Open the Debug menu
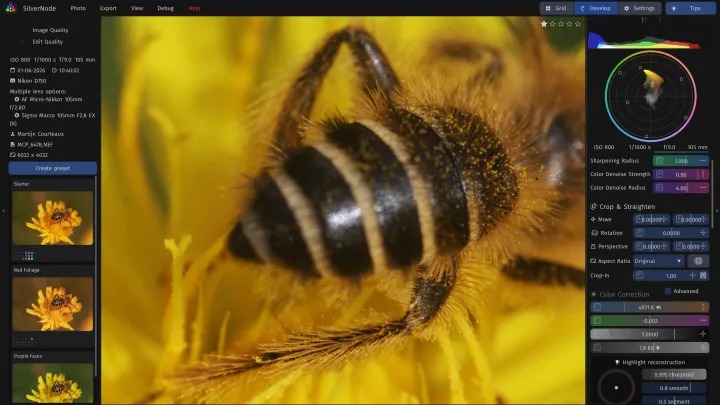Viewport: 720px width, 405px height. (x=165, y=8)
